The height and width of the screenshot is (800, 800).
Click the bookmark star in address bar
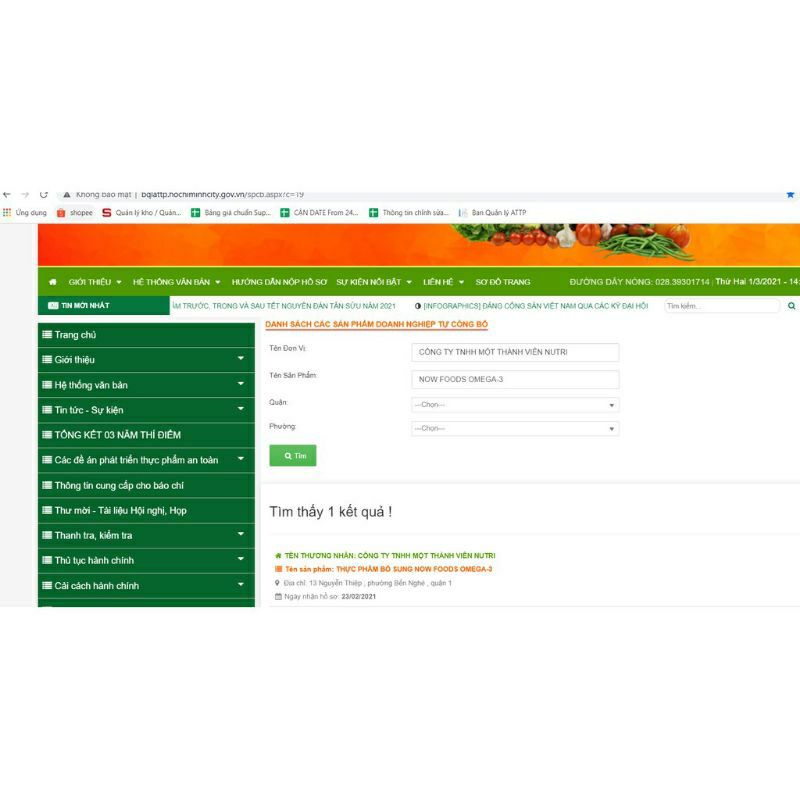[x=790, y=194]
